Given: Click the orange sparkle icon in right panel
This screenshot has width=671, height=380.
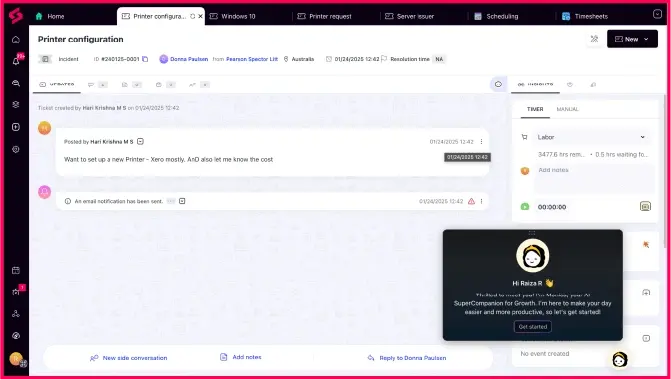Looking at the screenshot, I should coord(646,244).
